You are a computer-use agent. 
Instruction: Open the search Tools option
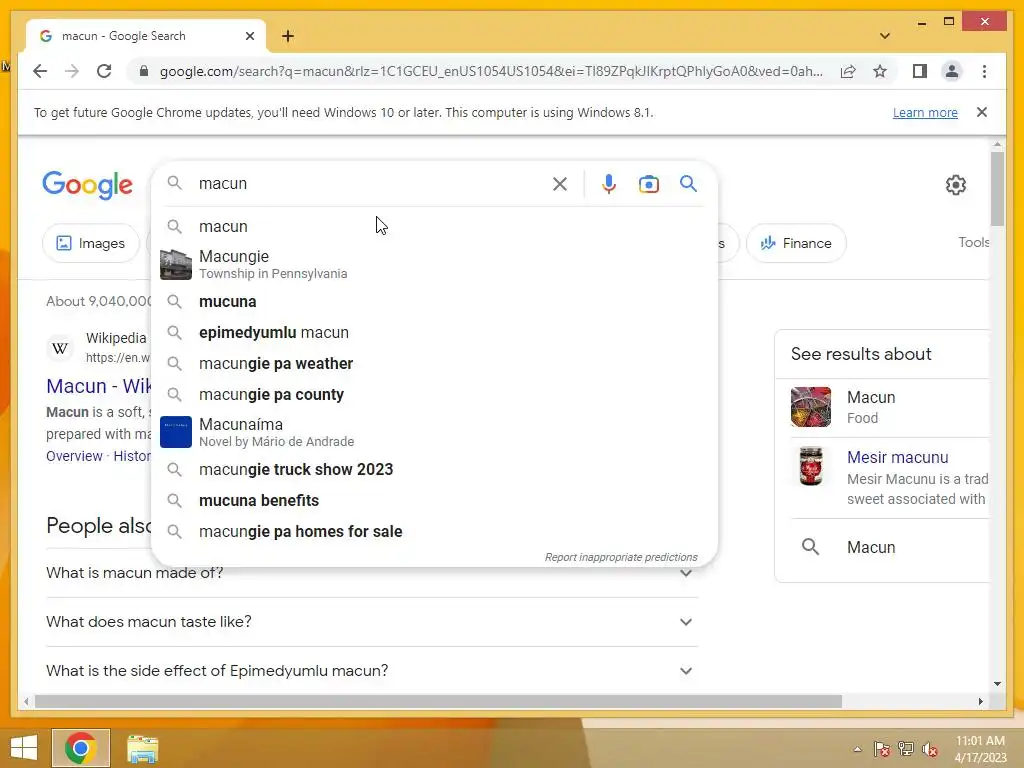pyautogui.click(x=973, y=242)
